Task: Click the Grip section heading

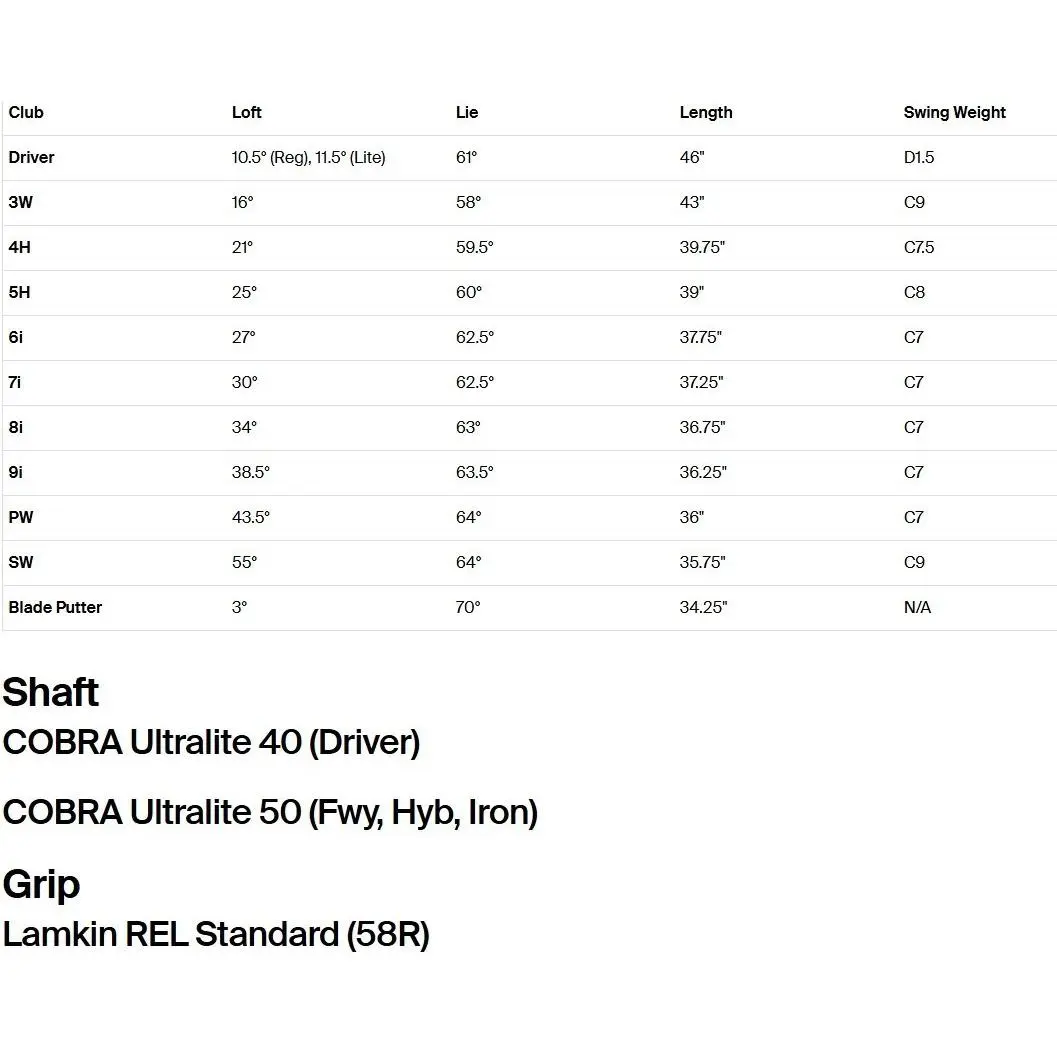Action: 41,885
